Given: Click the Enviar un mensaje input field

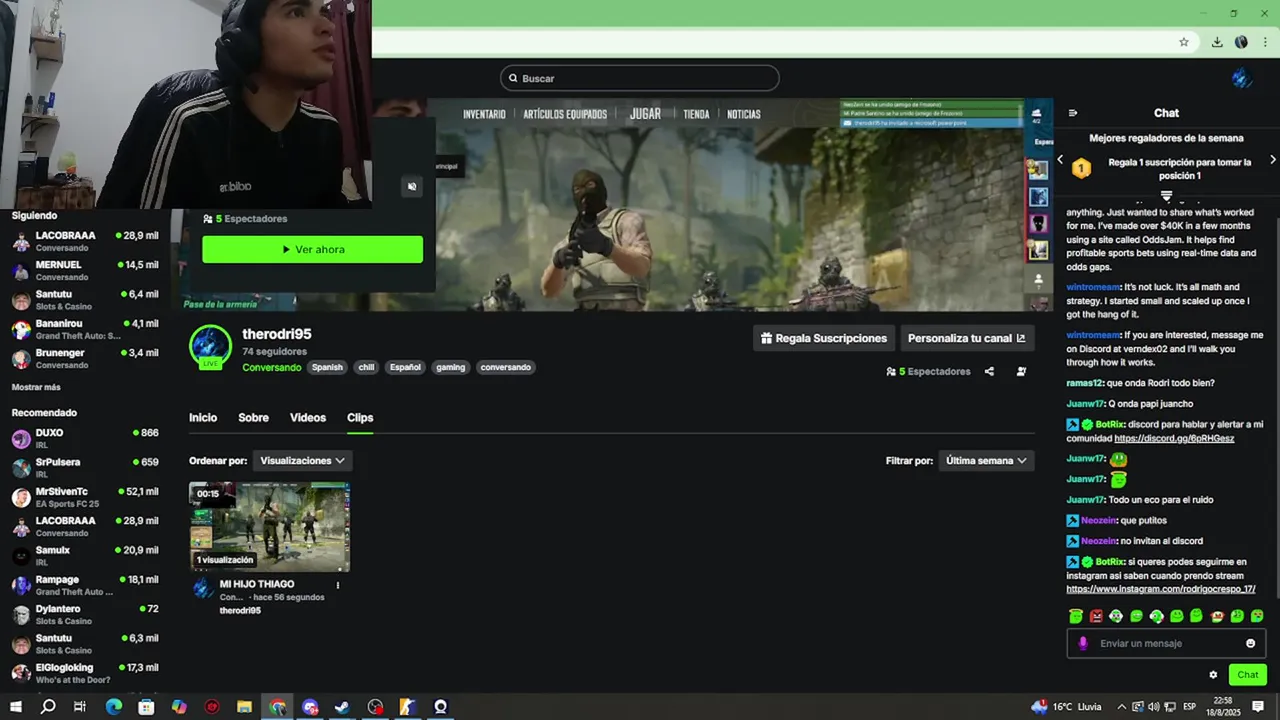Looking at the screenshot, I should pos(1166,643).
